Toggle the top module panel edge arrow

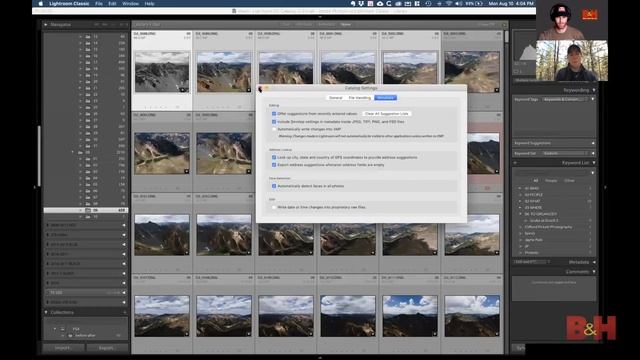tap(320, 18)
